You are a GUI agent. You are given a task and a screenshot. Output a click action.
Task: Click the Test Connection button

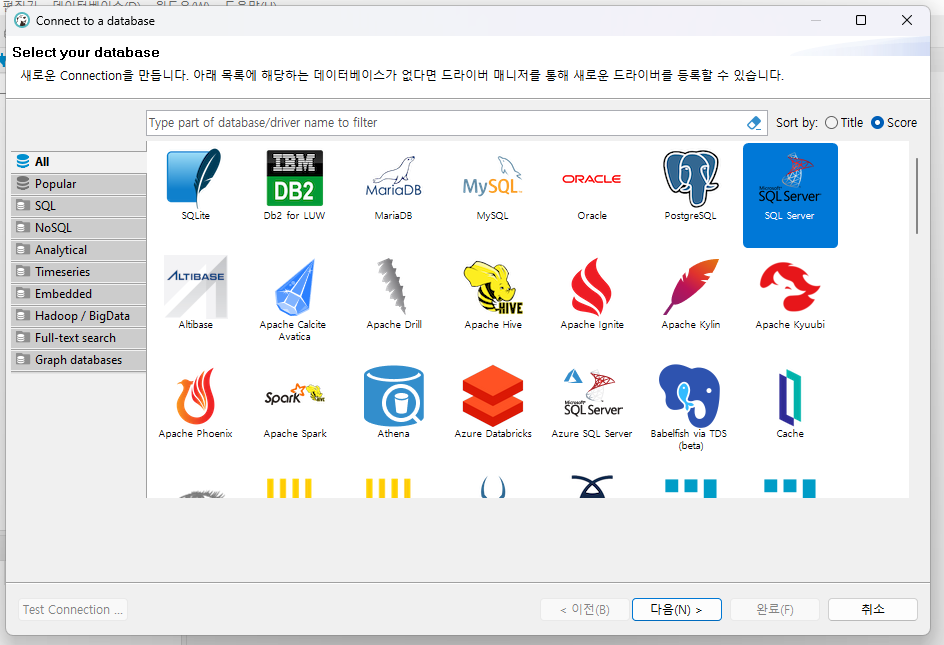click(73, 609)
